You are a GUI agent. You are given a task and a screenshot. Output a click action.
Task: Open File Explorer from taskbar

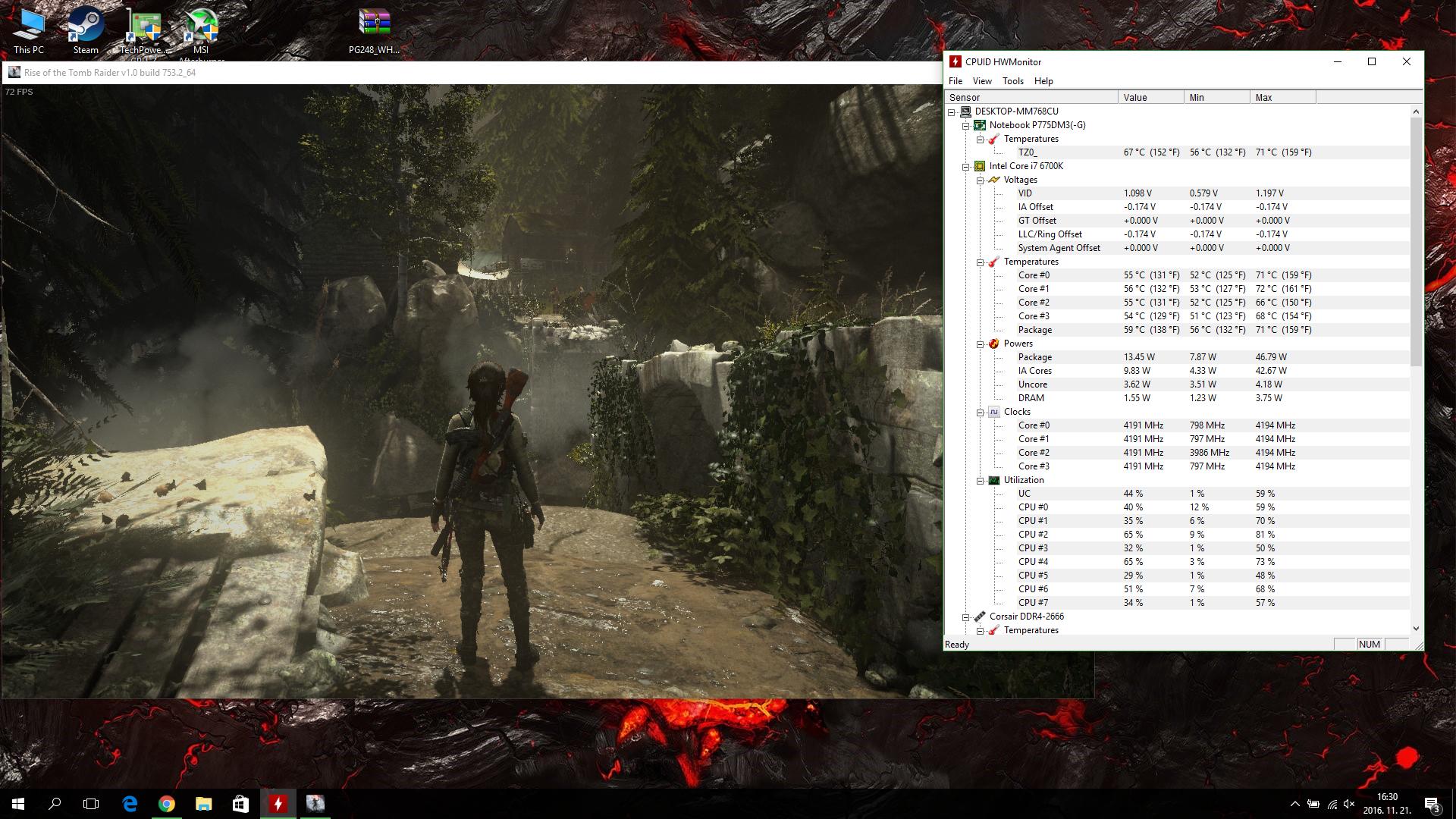tap(203, 804)
